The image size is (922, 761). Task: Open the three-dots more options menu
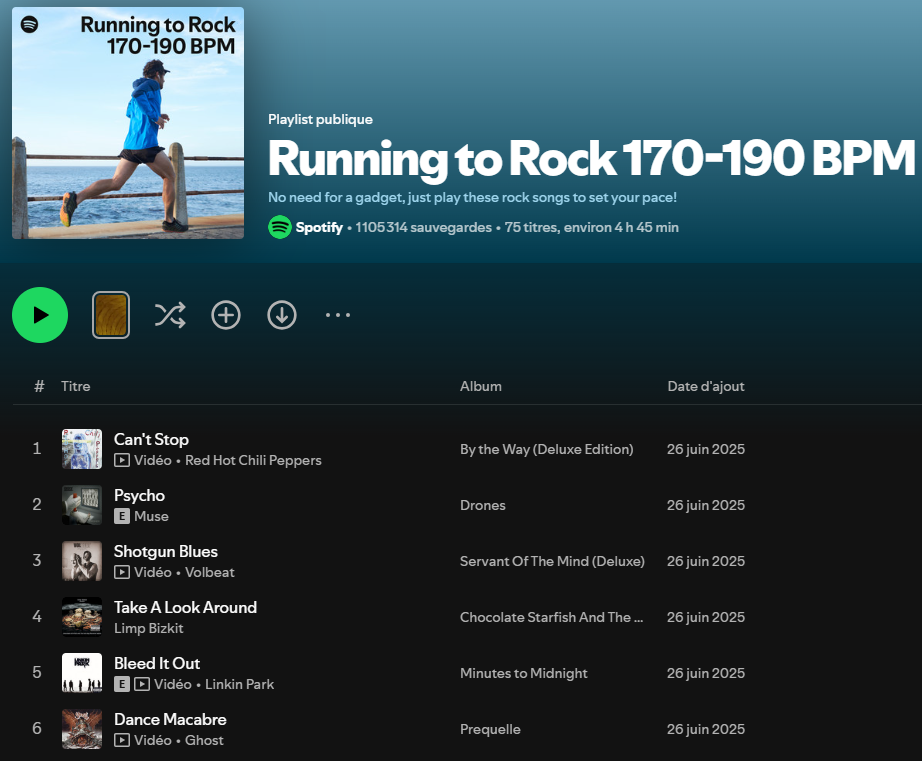tap(338, 316)
